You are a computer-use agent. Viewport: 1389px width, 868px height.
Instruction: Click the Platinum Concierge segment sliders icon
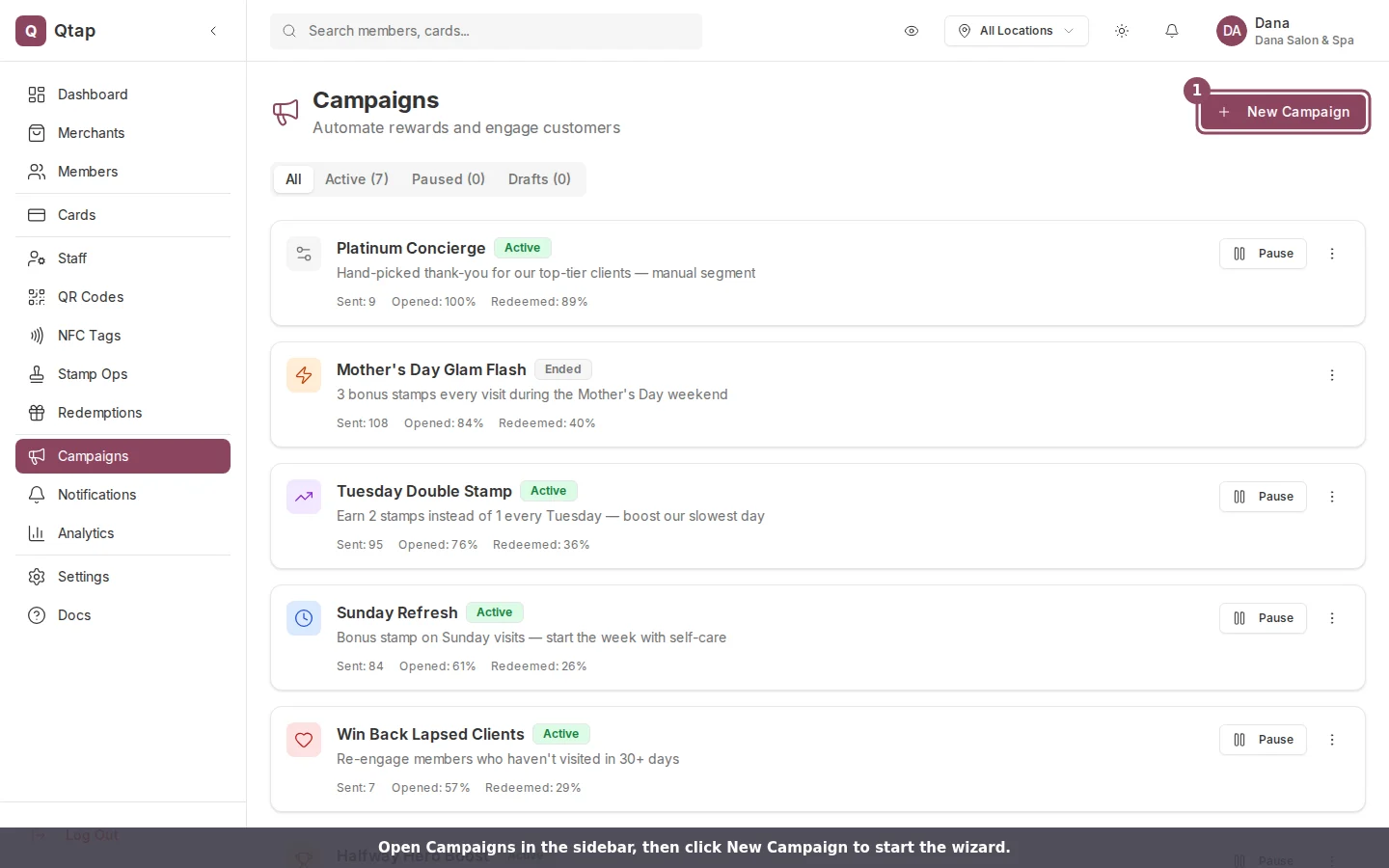(304, 254)
